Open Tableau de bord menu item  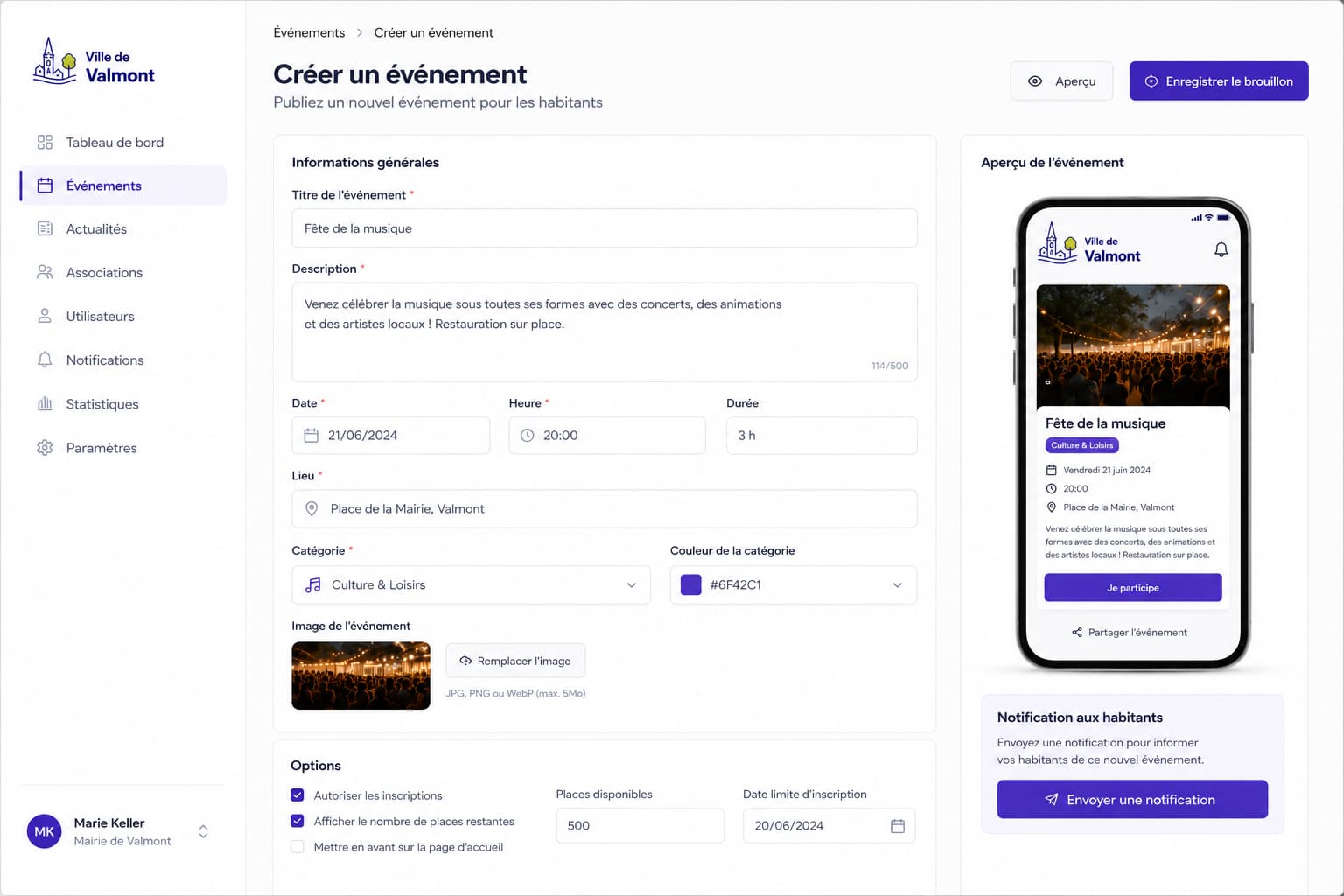click(x=122, y=142)
